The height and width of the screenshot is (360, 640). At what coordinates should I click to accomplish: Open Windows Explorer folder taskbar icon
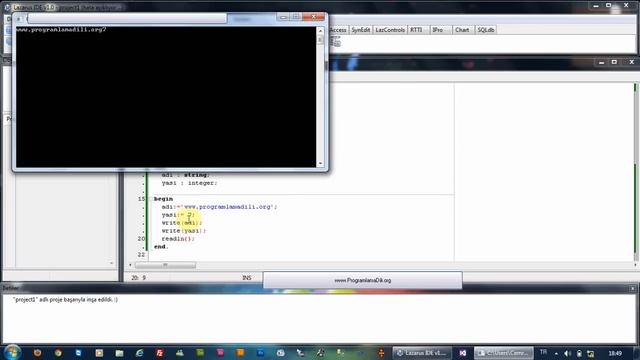click(x=119, y=353)
